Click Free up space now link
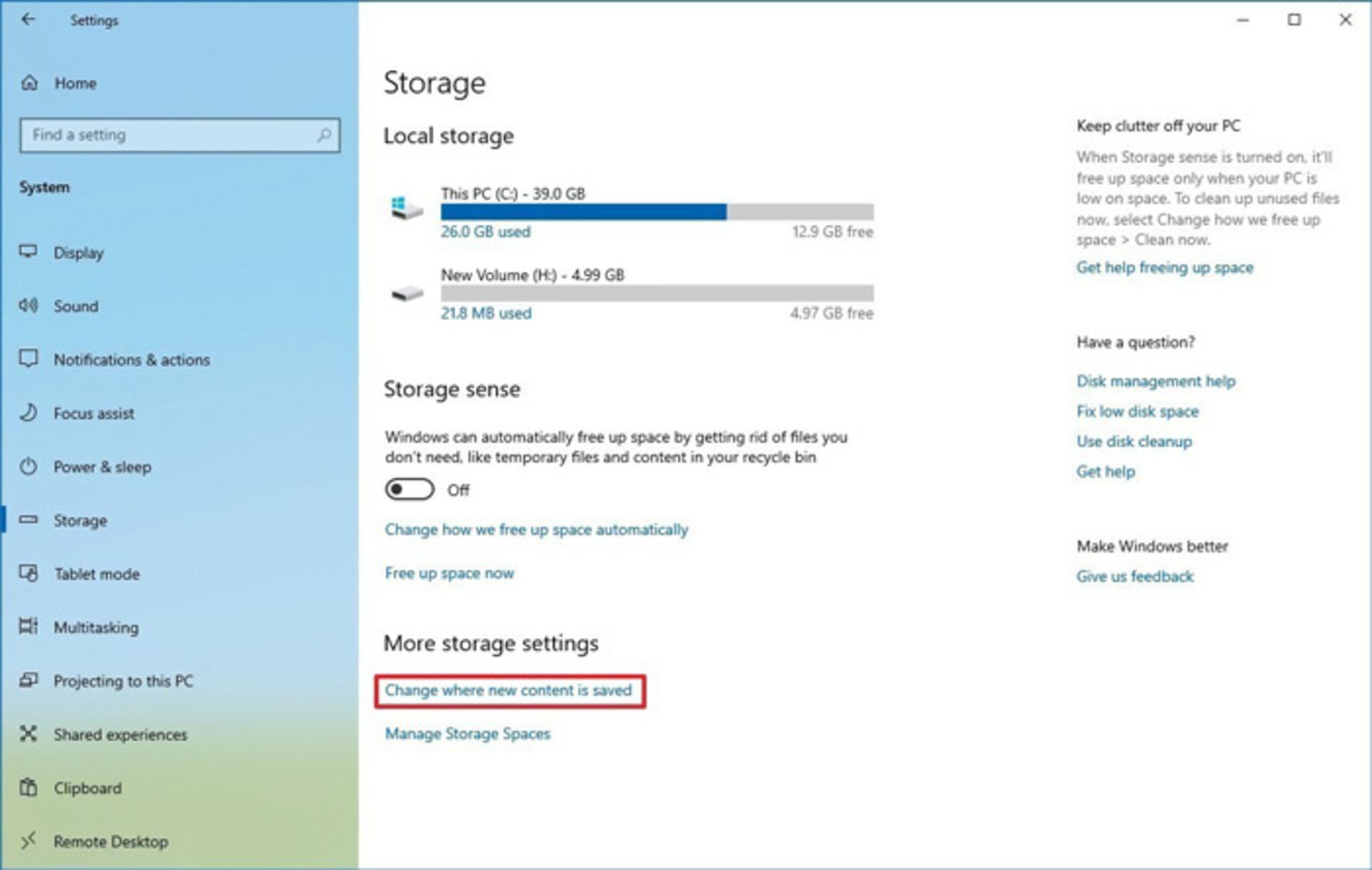Viewport: 1372px width, 870px height. point(449,573)
